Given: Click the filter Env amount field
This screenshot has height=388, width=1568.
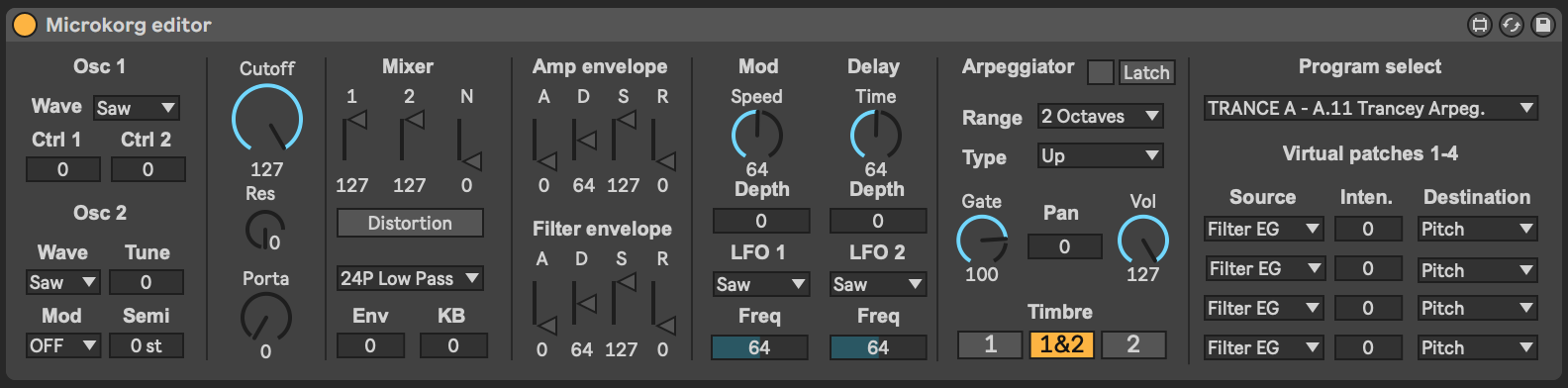Looking at the screenshot, I should 370,345.
